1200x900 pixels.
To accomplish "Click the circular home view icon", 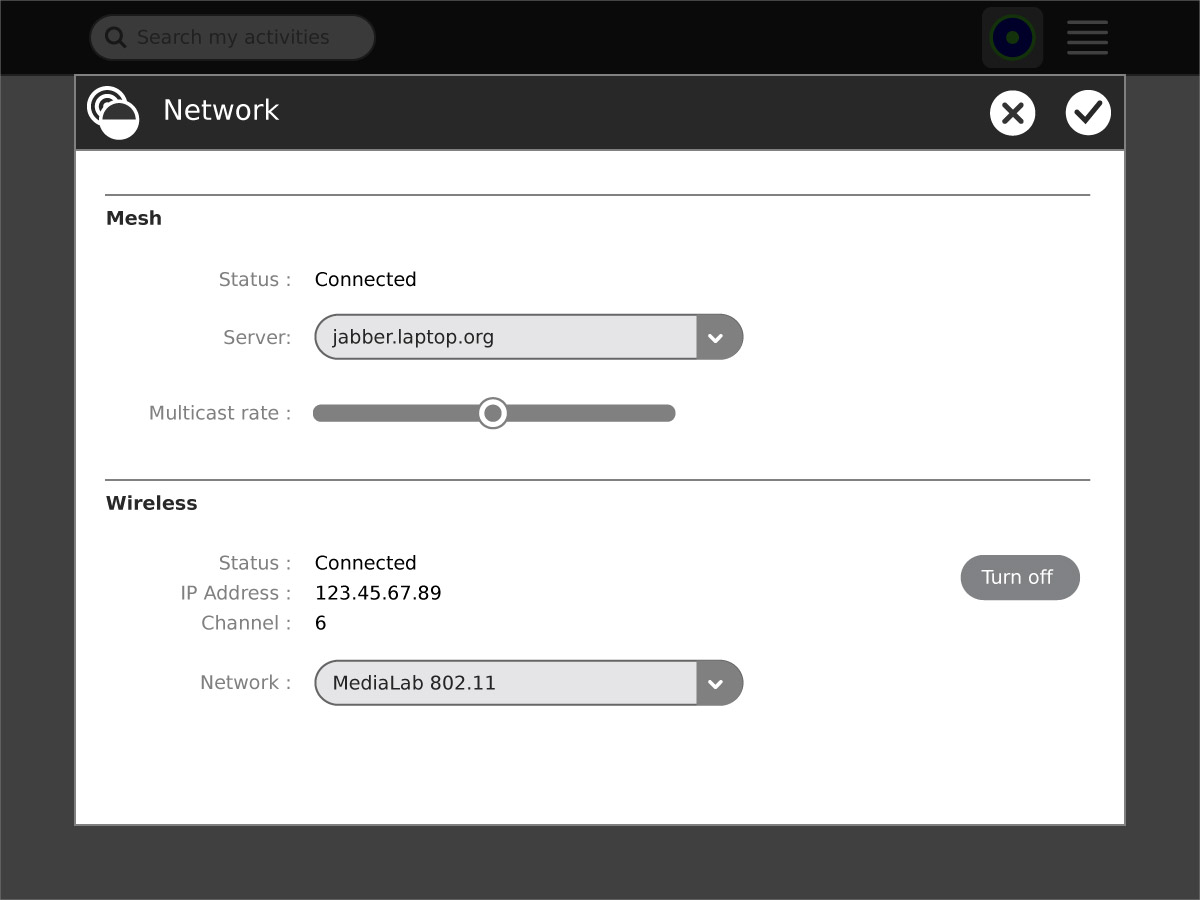I will (1012, 38).
